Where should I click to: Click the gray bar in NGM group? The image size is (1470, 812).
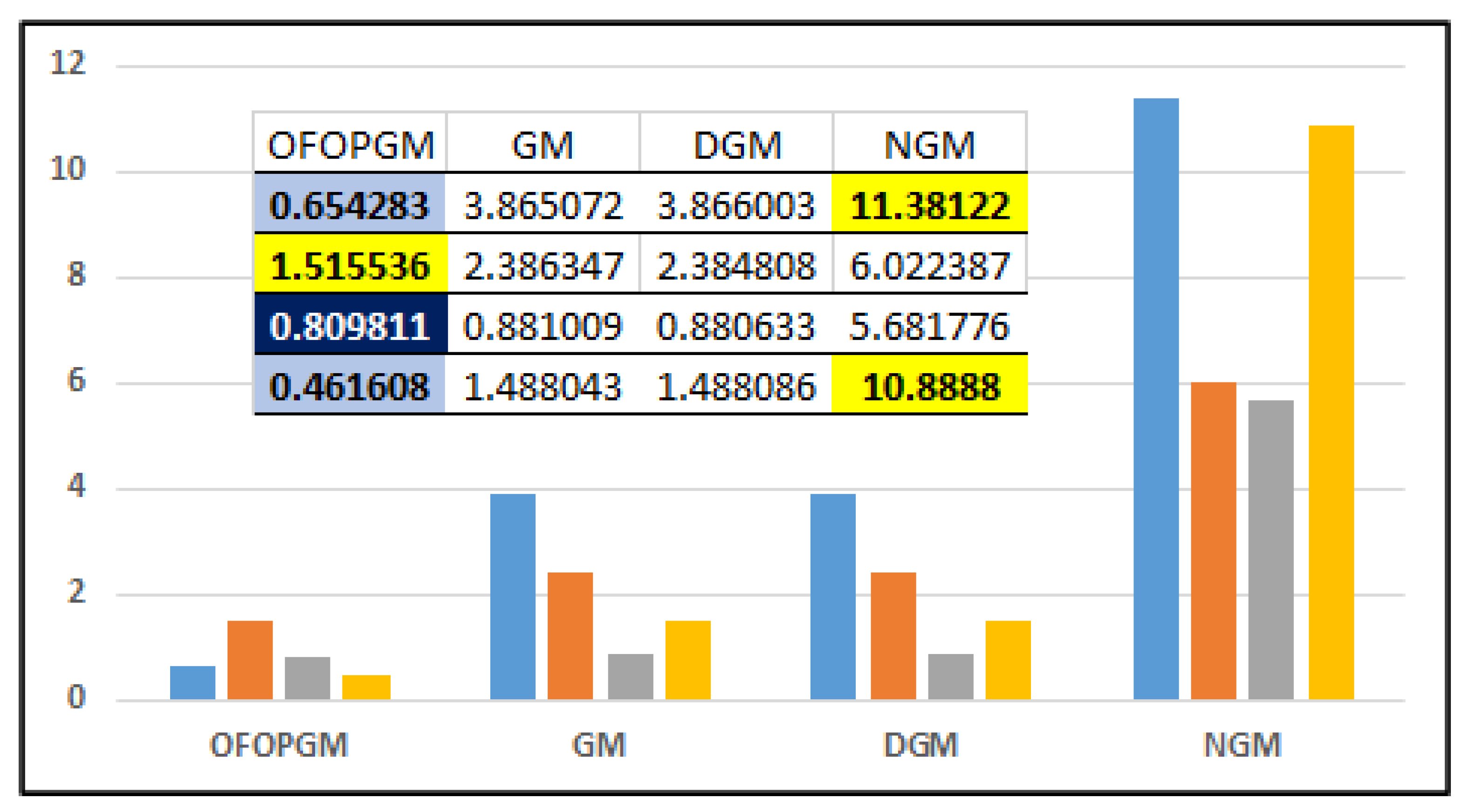pos(1271,550)
